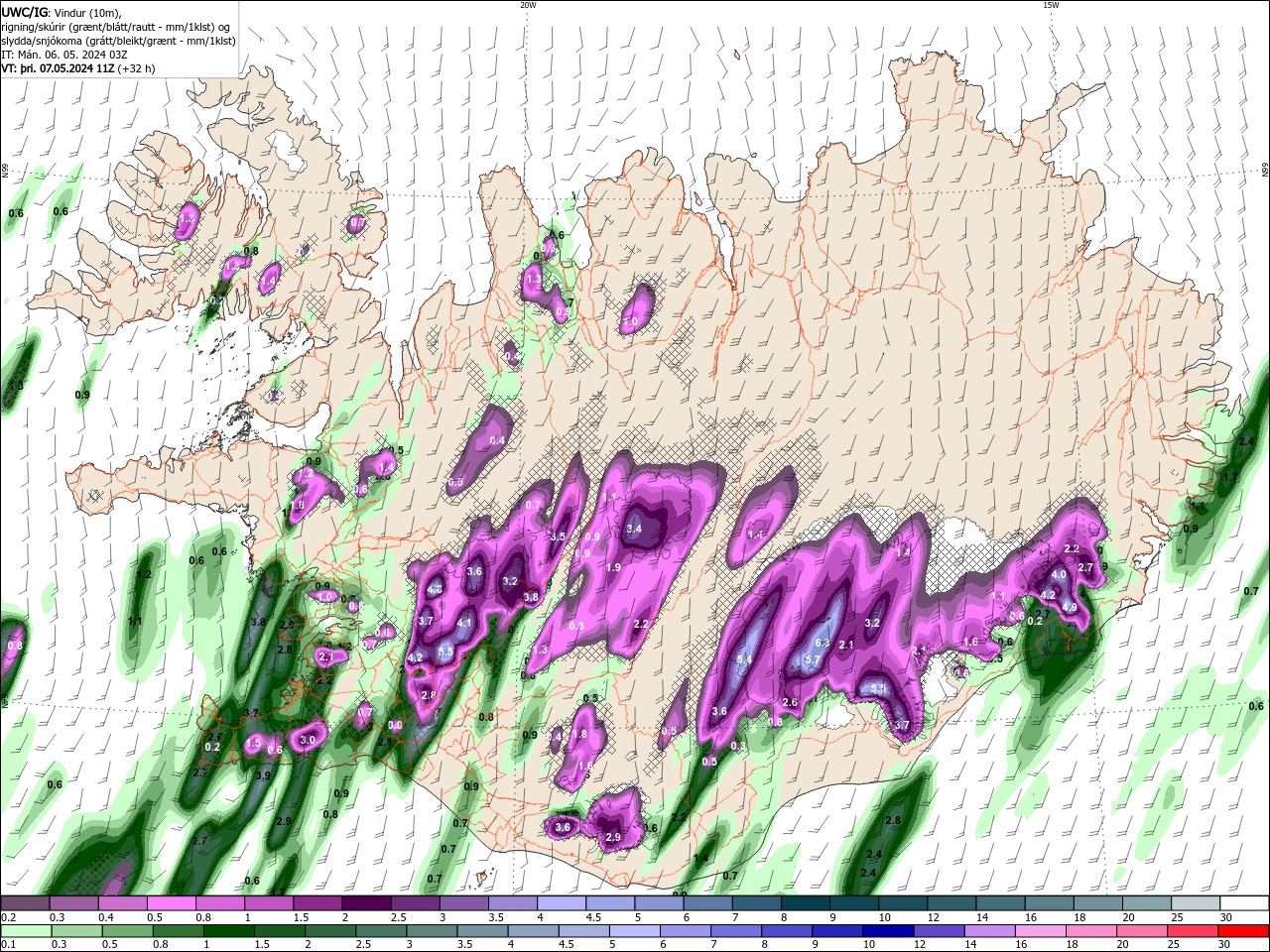Click the darkest purple swatch between 2 and 2.5 in snow legend

(365, 903)
